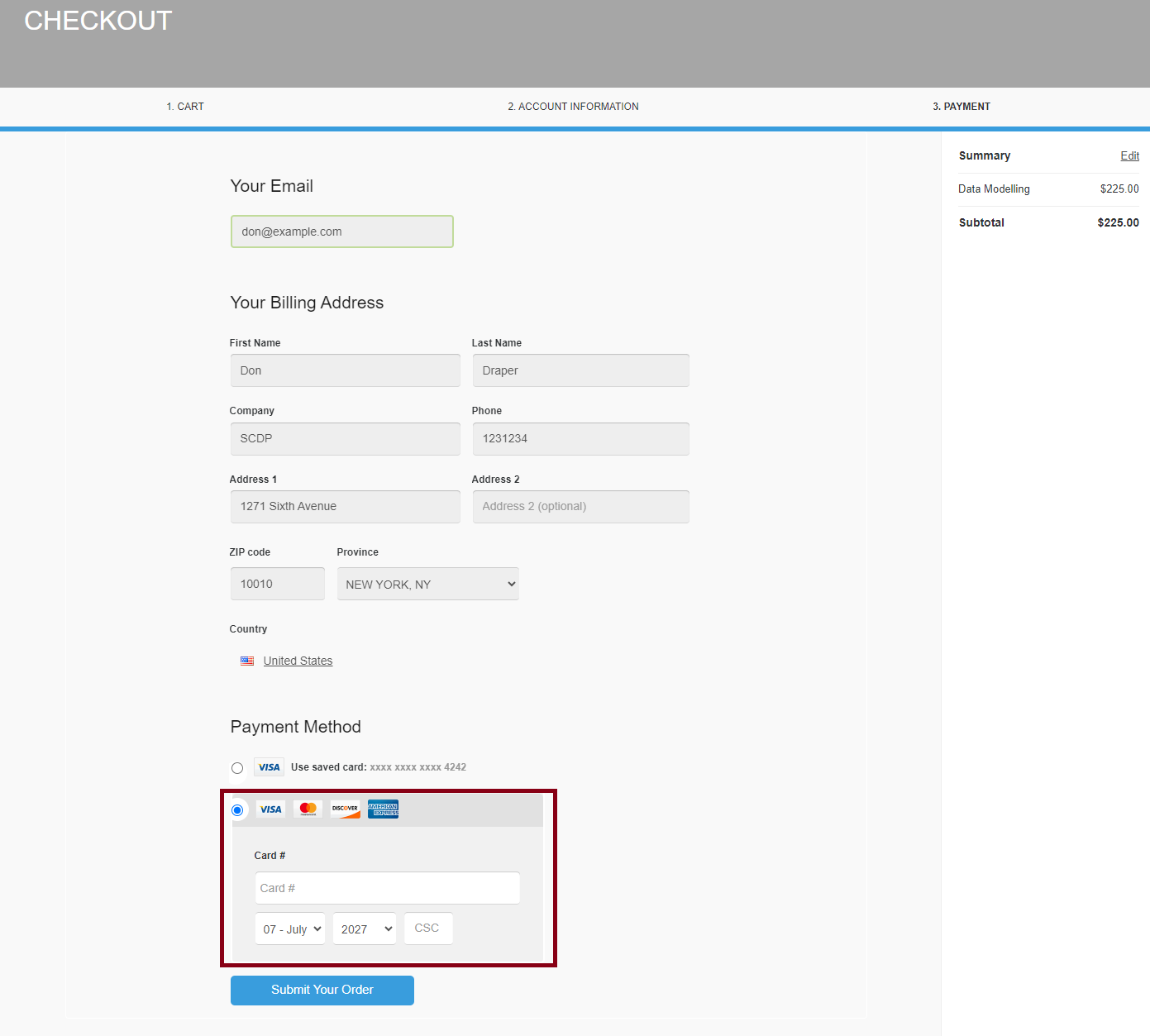The height and width of the screenshot is (1036, 1150).
Task: Open the expiry year dropdown showing 2027
Action: 364,929
